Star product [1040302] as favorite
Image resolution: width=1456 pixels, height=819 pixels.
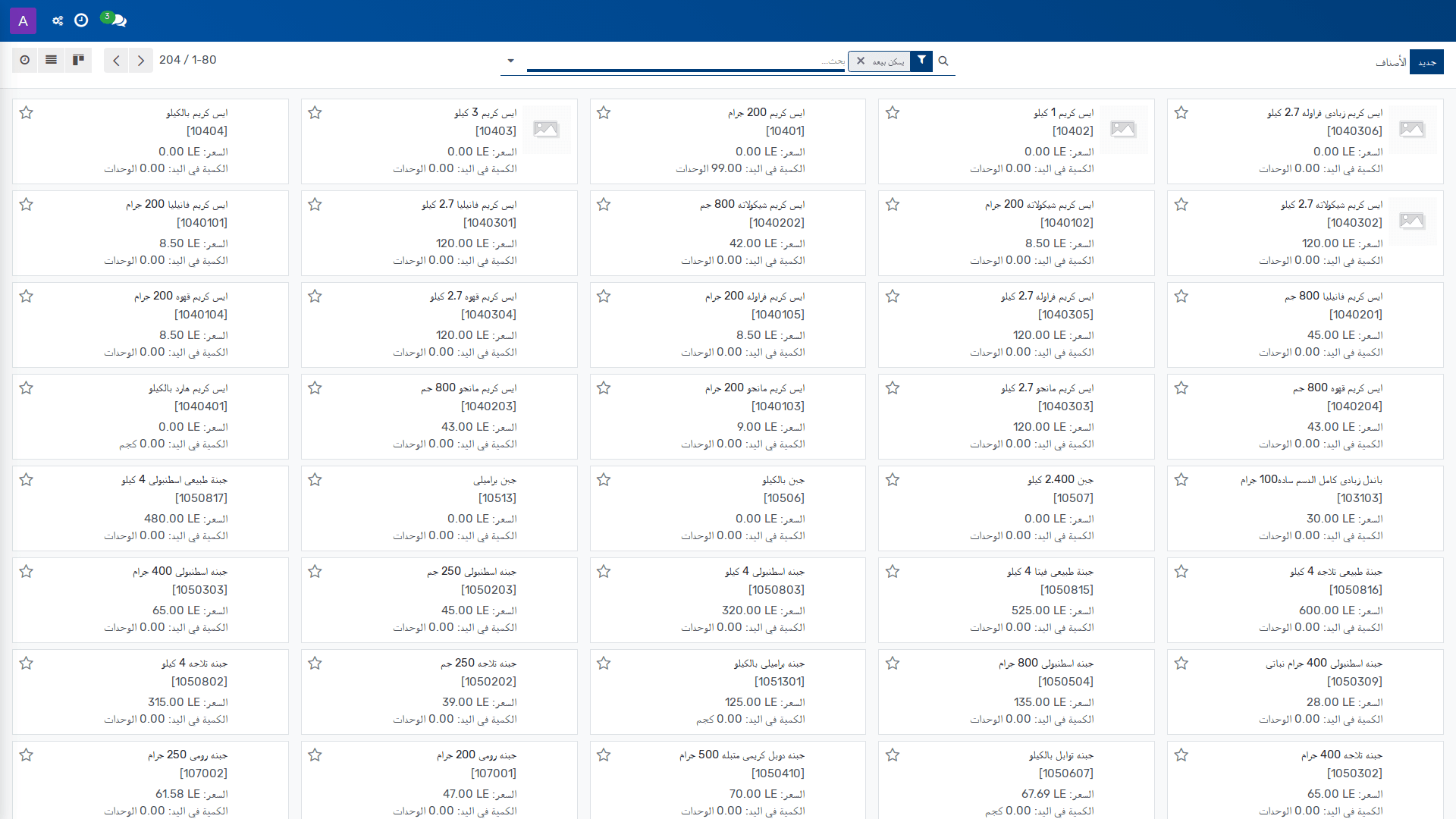1181,205
